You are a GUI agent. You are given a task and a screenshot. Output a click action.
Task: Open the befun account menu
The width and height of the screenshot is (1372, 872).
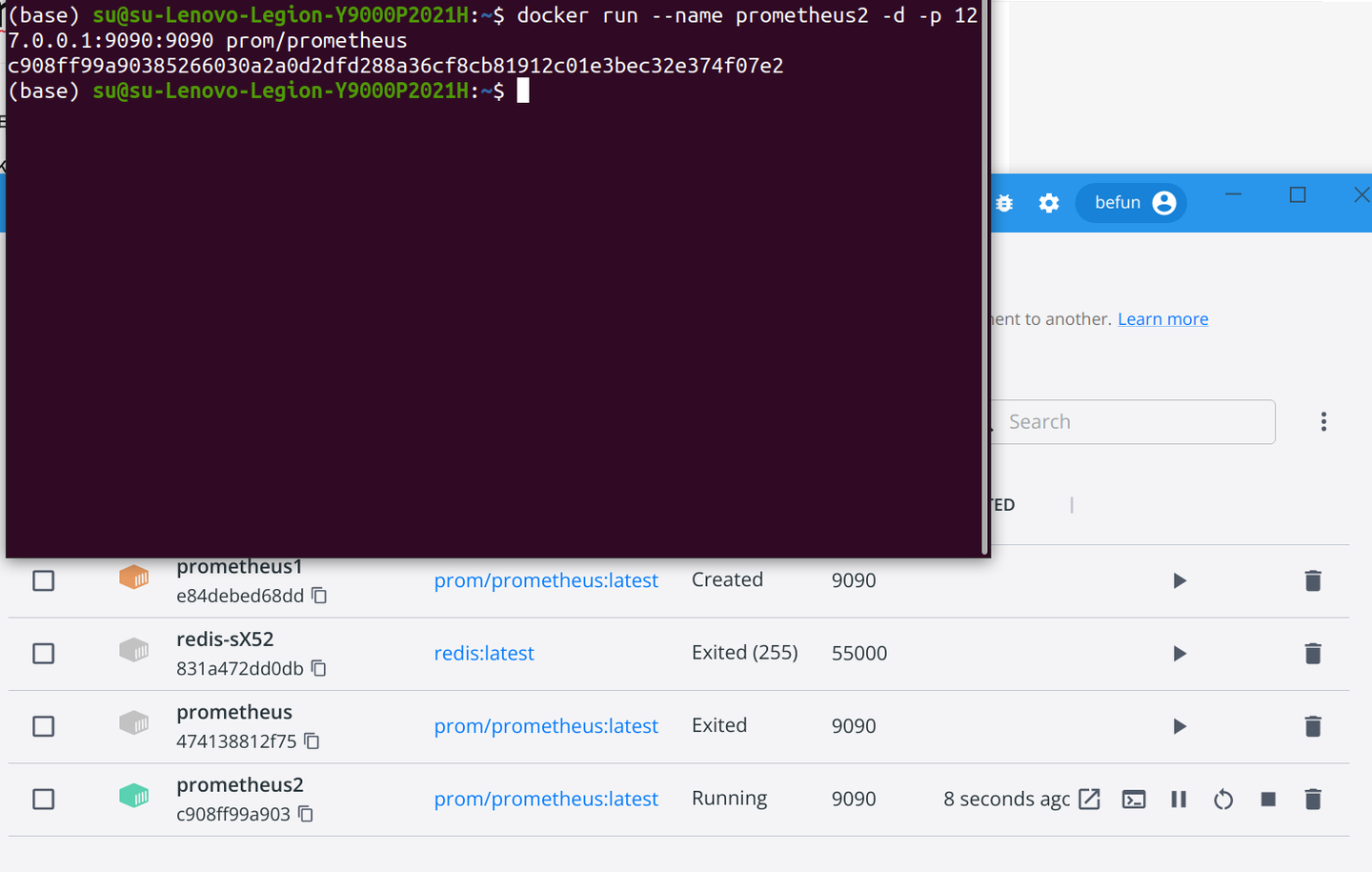(1131, 202)
